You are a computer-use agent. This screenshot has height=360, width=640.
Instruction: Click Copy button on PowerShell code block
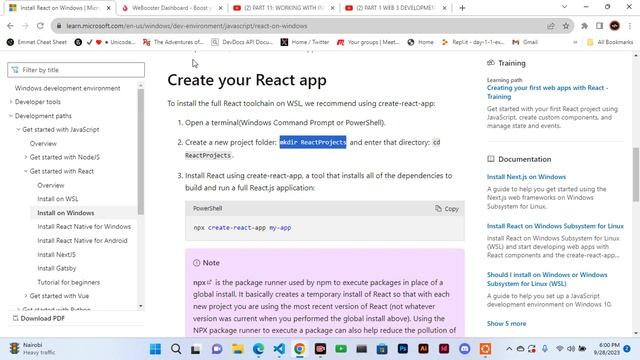tap(447, 209)
